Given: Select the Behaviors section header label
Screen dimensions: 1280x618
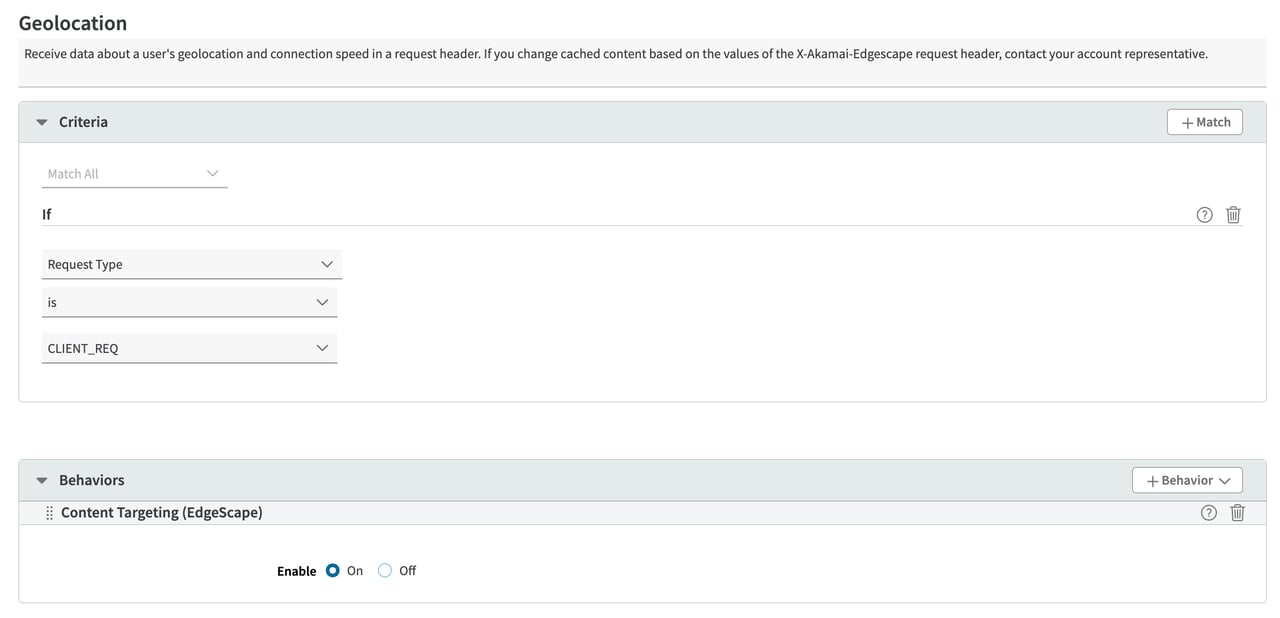Looking at the screenshot, I should click(x=91, y=480).
